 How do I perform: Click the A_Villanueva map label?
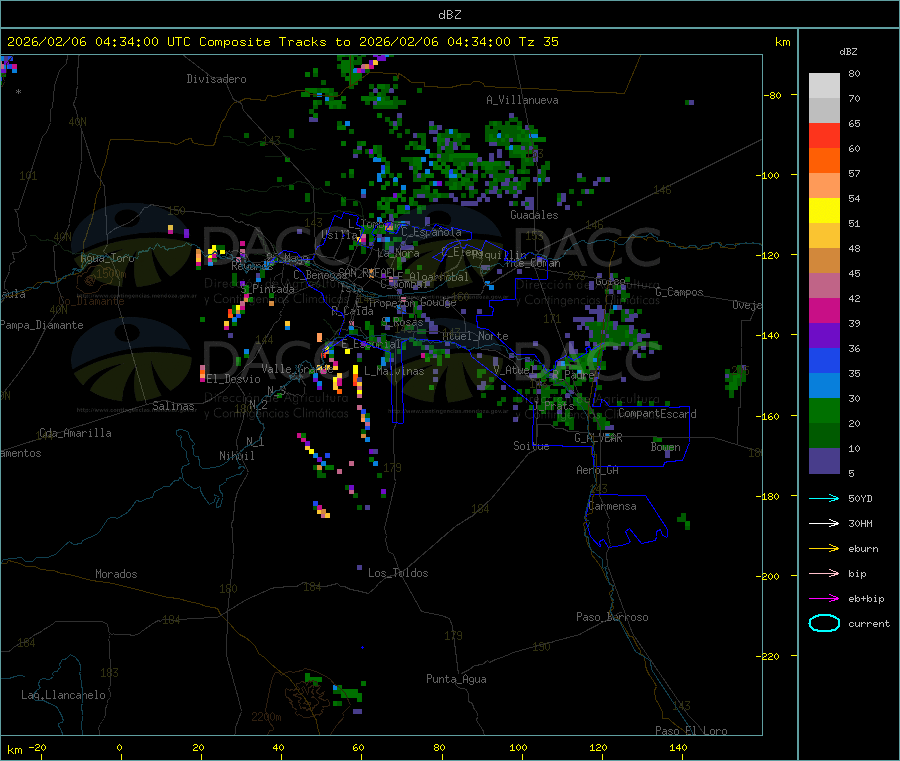click(522, 100)
